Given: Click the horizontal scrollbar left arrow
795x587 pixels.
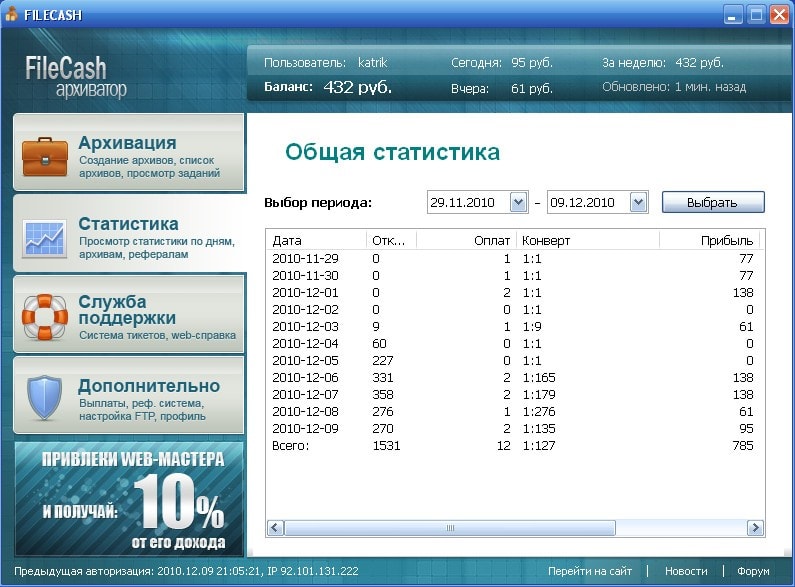Looking at the screenshot, I should click(275, 528).
